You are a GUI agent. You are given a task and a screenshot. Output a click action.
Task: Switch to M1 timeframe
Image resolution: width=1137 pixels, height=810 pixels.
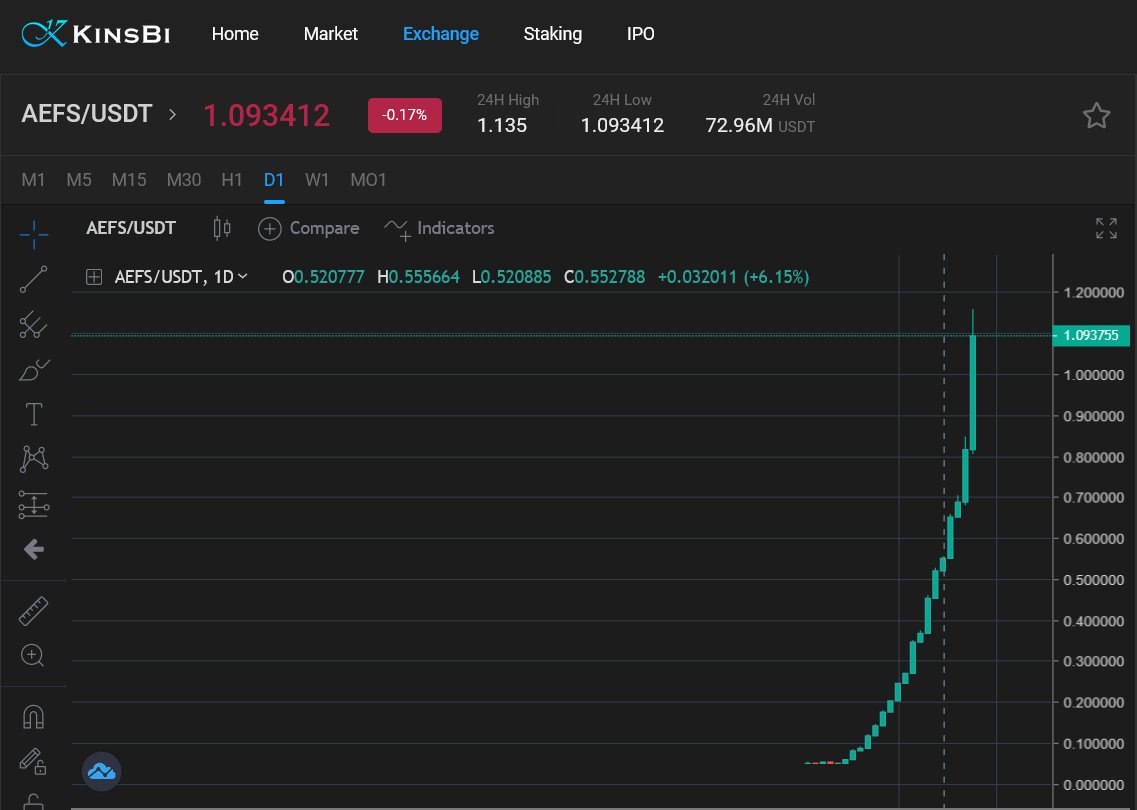tap(33, 180)
